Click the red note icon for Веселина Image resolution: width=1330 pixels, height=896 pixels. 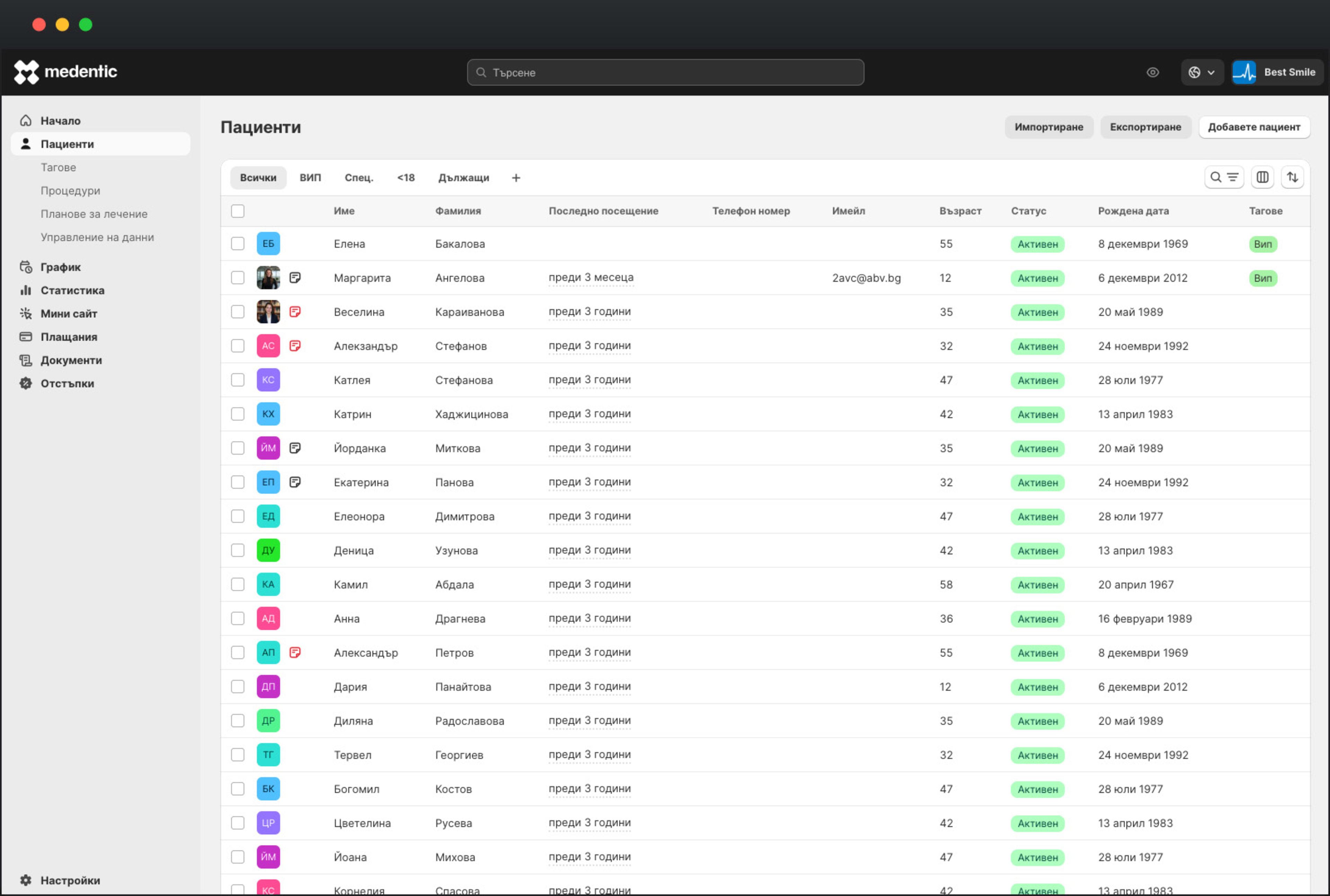(x=295, y=312)
